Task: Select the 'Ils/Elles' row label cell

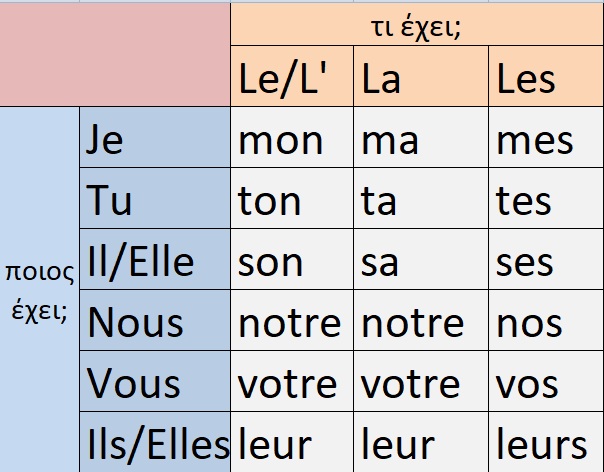Action: tap(155, 442)
